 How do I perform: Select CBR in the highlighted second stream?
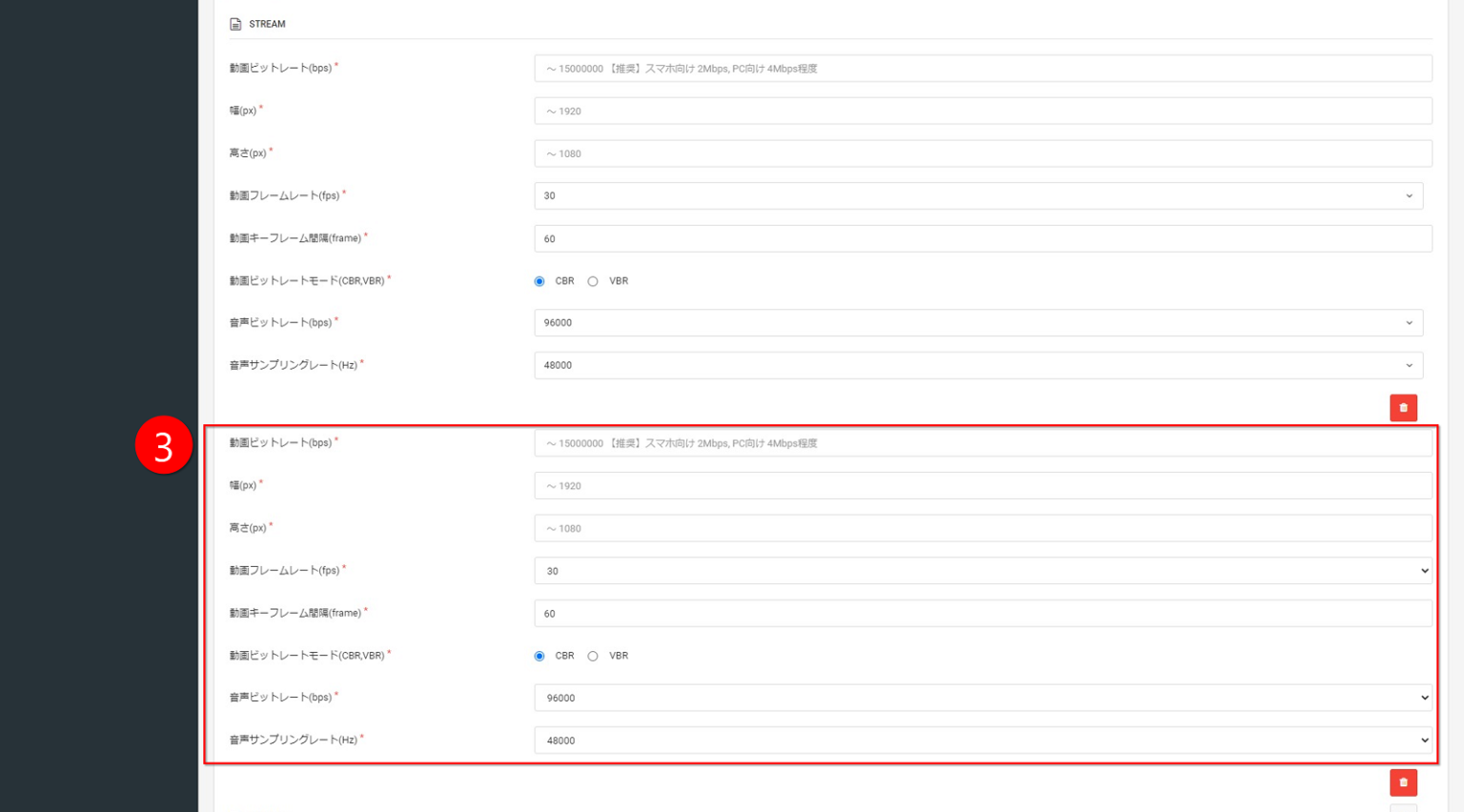539,656
